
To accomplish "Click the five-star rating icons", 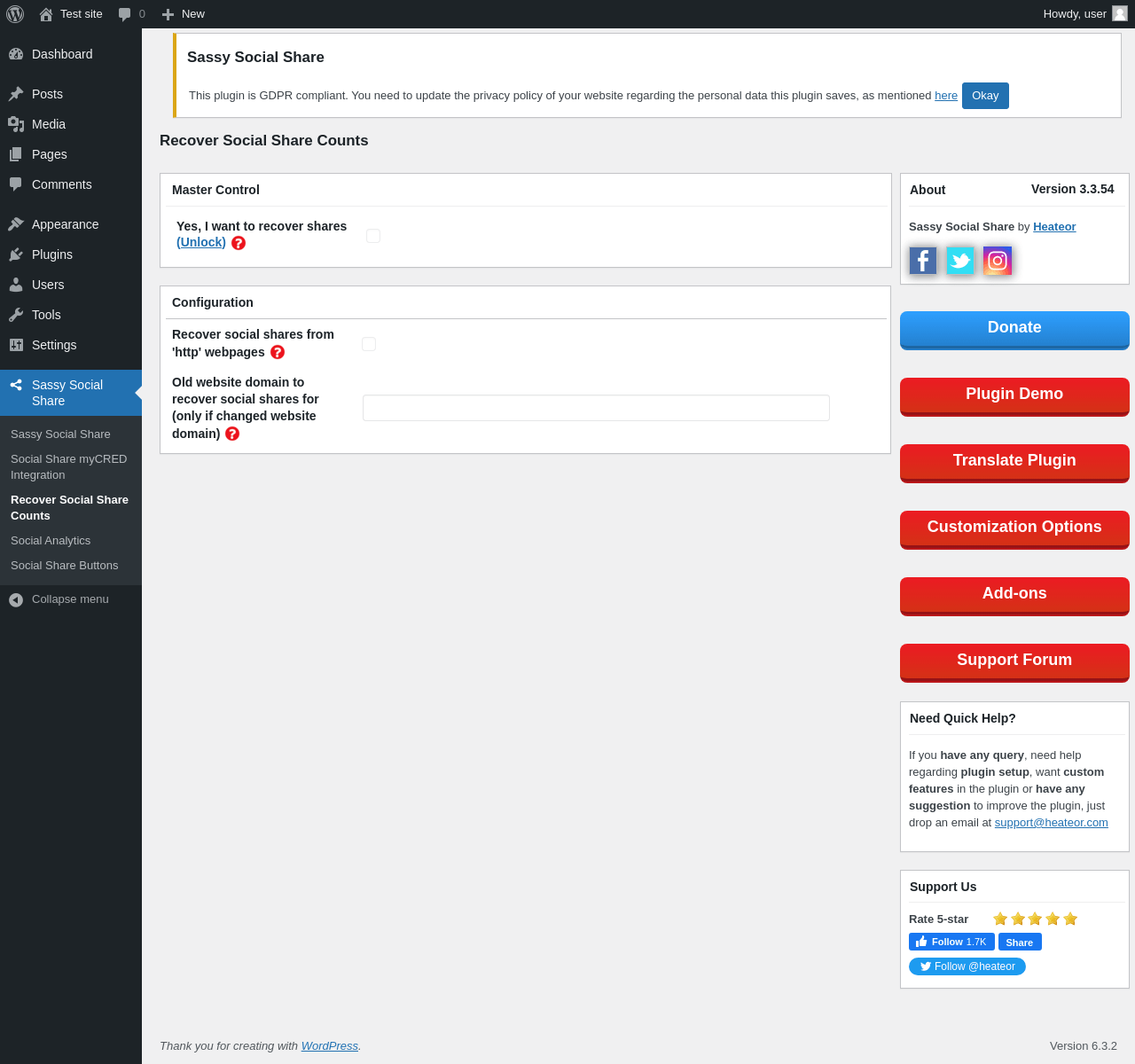I will pos(1035,919).
